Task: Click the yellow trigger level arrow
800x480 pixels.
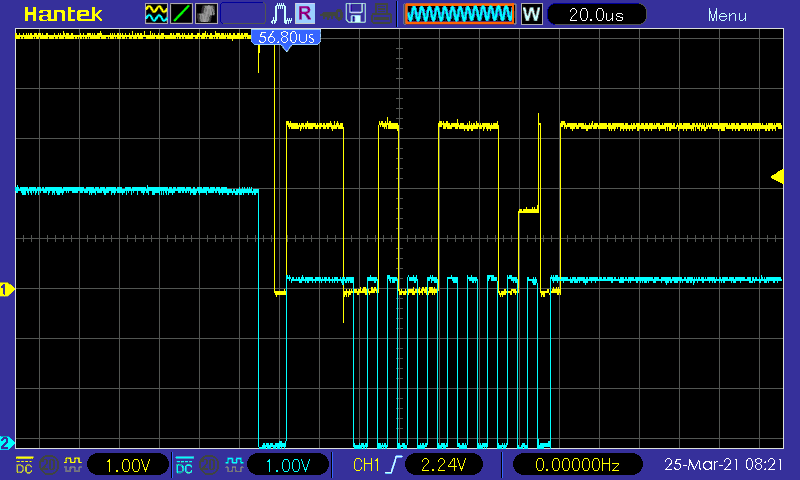Action: (777, 177)
